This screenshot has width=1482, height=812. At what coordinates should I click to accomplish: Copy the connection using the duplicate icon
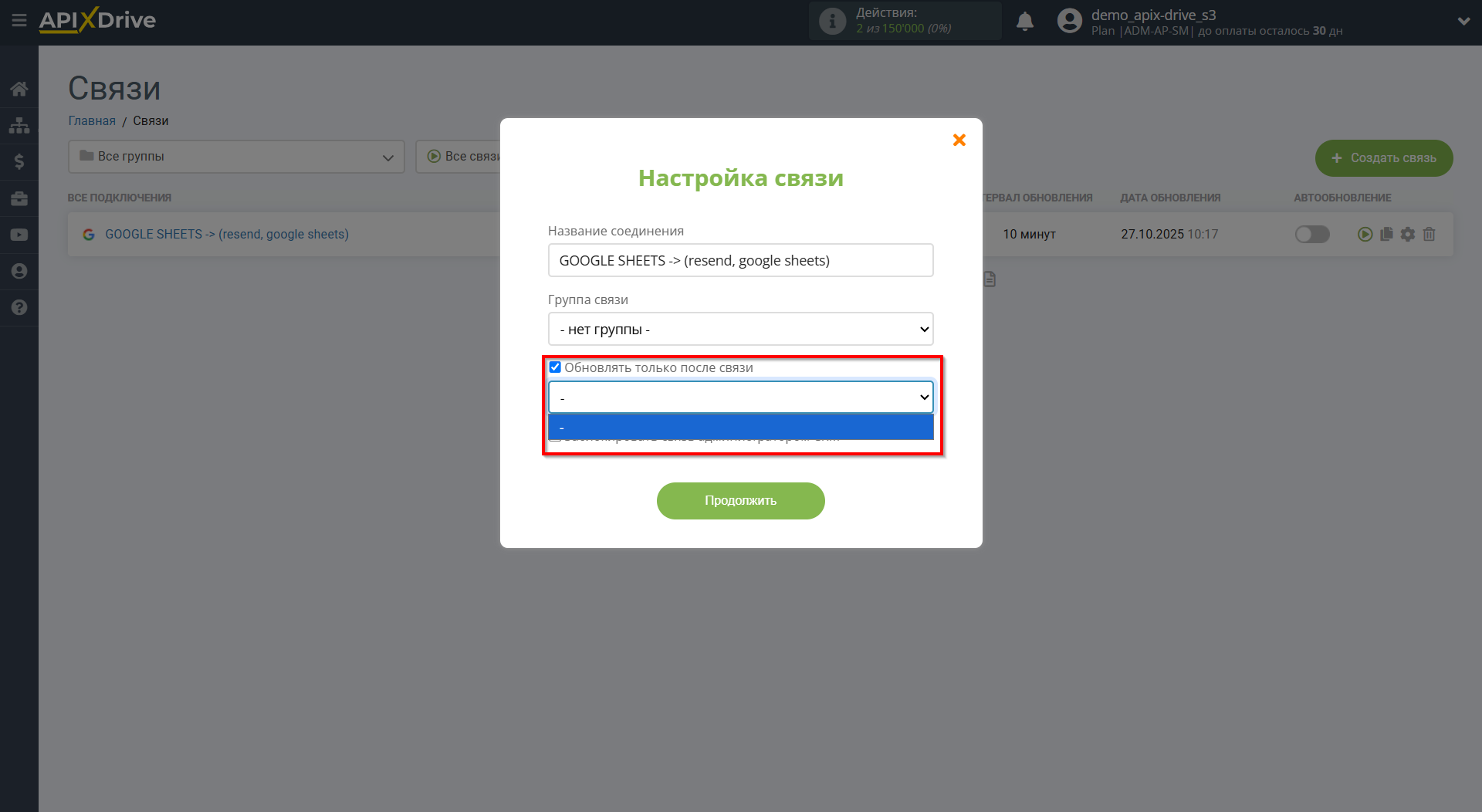click(1388, 234)
